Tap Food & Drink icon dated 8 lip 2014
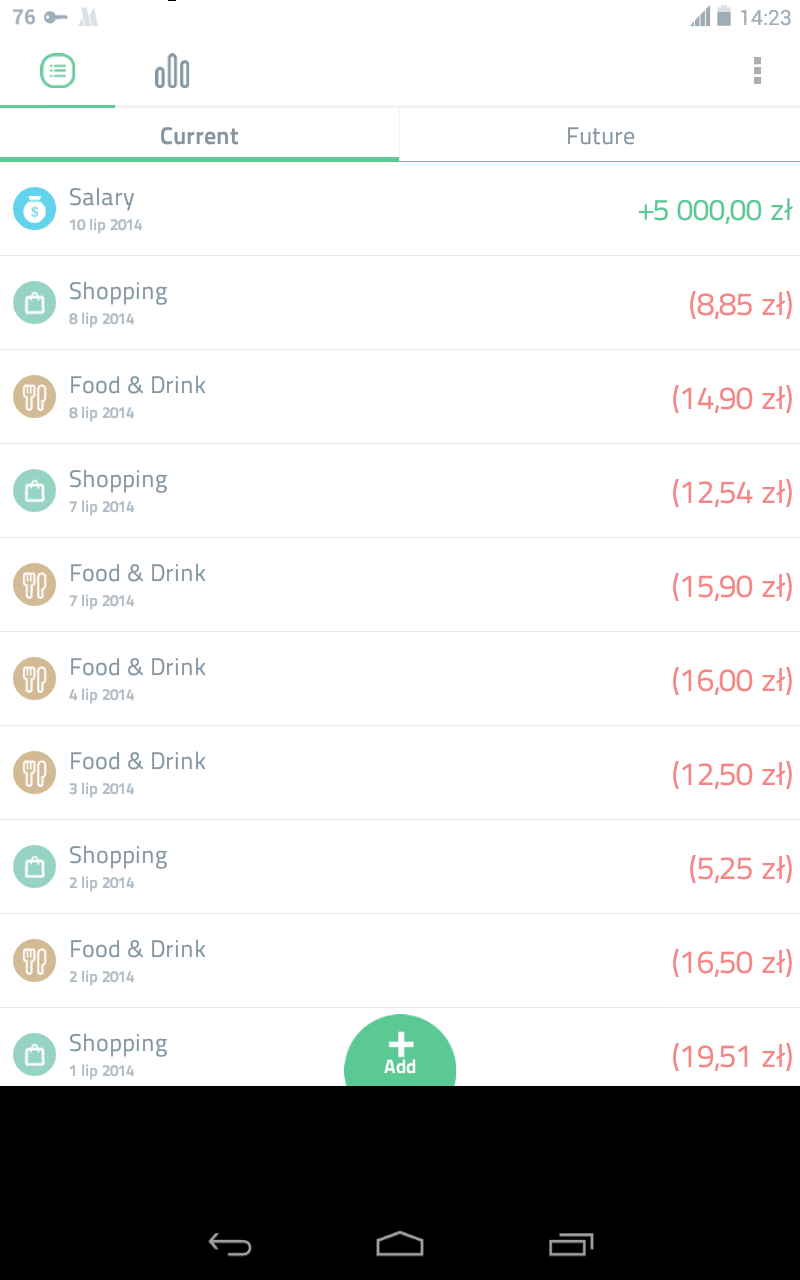The width and height of the screenshot is (800, 1280). tap(34, 397)
